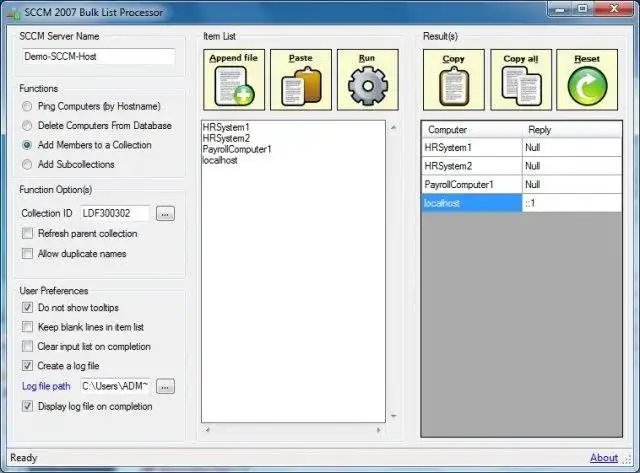Viewport: 640px width, 473px height.
Task: Click HRSystem2 line in the item list
Action: point(226,138)
